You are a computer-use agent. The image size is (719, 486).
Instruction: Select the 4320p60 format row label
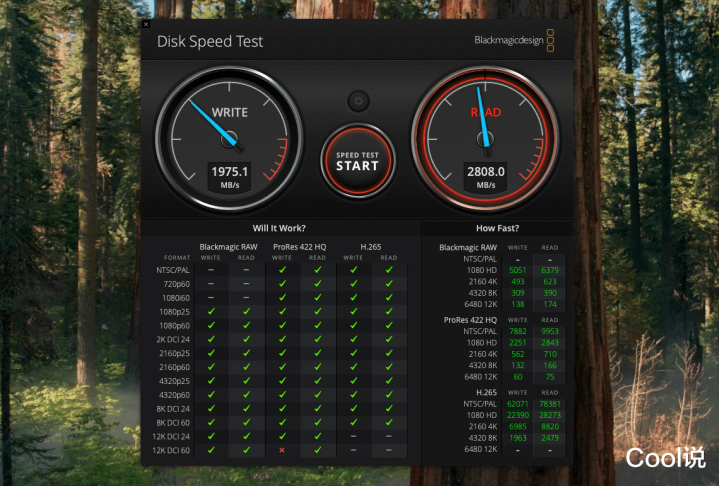[174, 395]
